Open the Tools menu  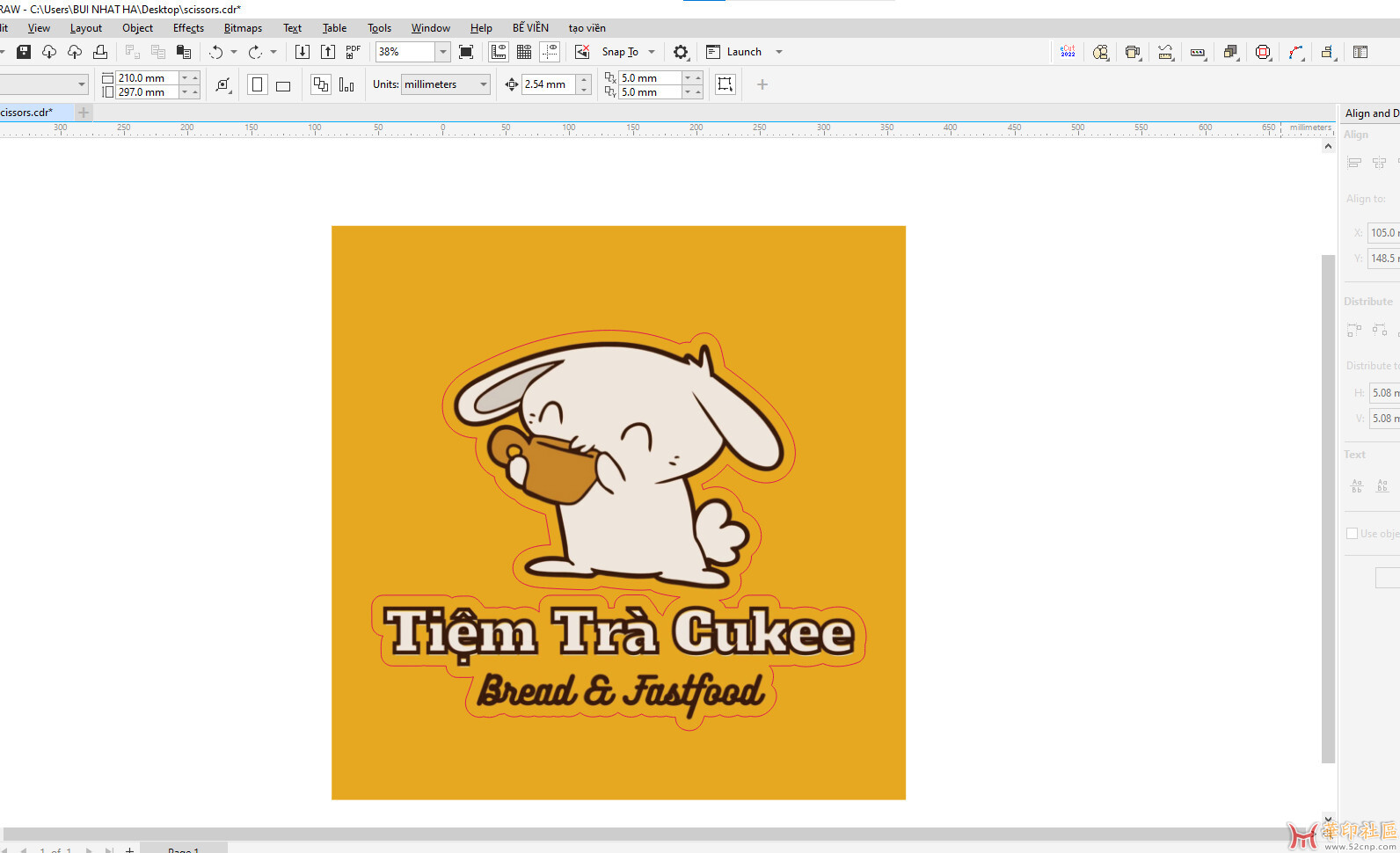(x=380, y=28)
